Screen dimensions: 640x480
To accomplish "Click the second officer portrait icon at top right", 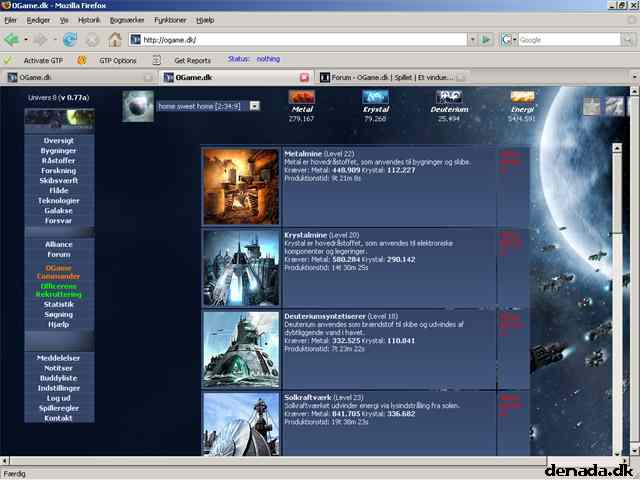I will [614, 106].
